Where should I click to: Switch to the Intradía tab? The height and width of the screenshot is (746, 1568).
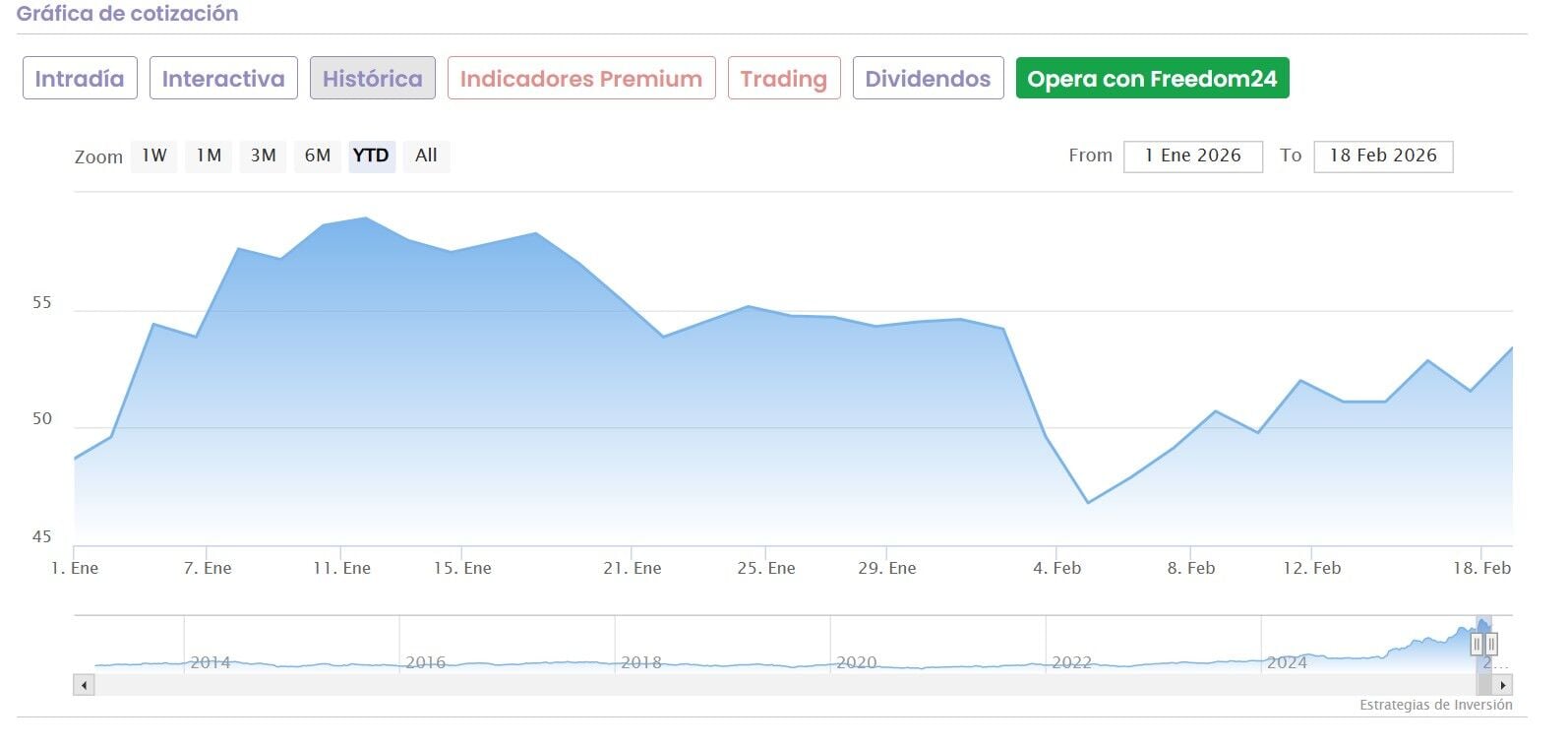[x=80, y=79]
